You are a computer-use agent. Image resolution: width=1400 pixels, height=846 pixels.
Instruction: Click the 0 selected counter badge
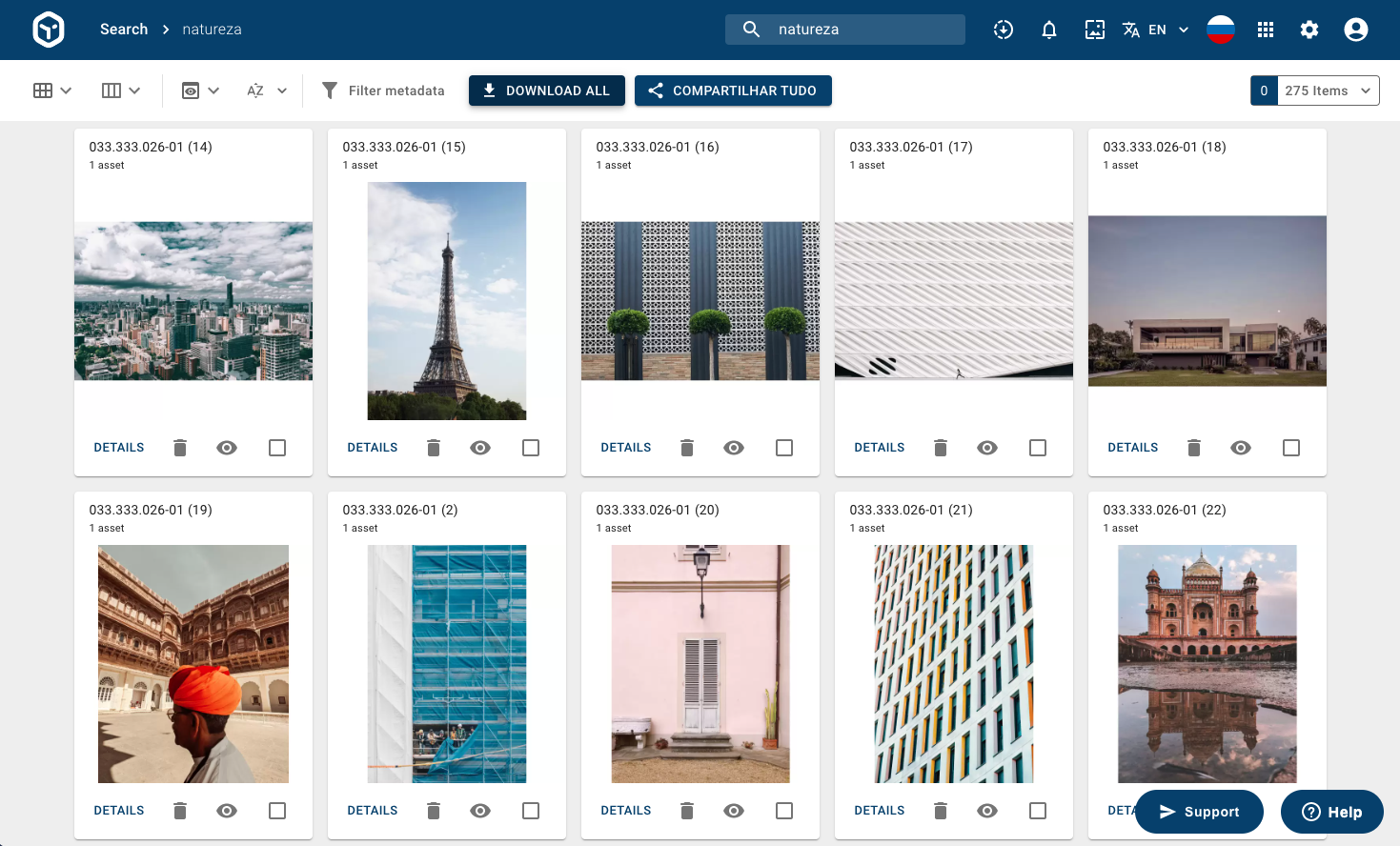tap(1264, 91)
